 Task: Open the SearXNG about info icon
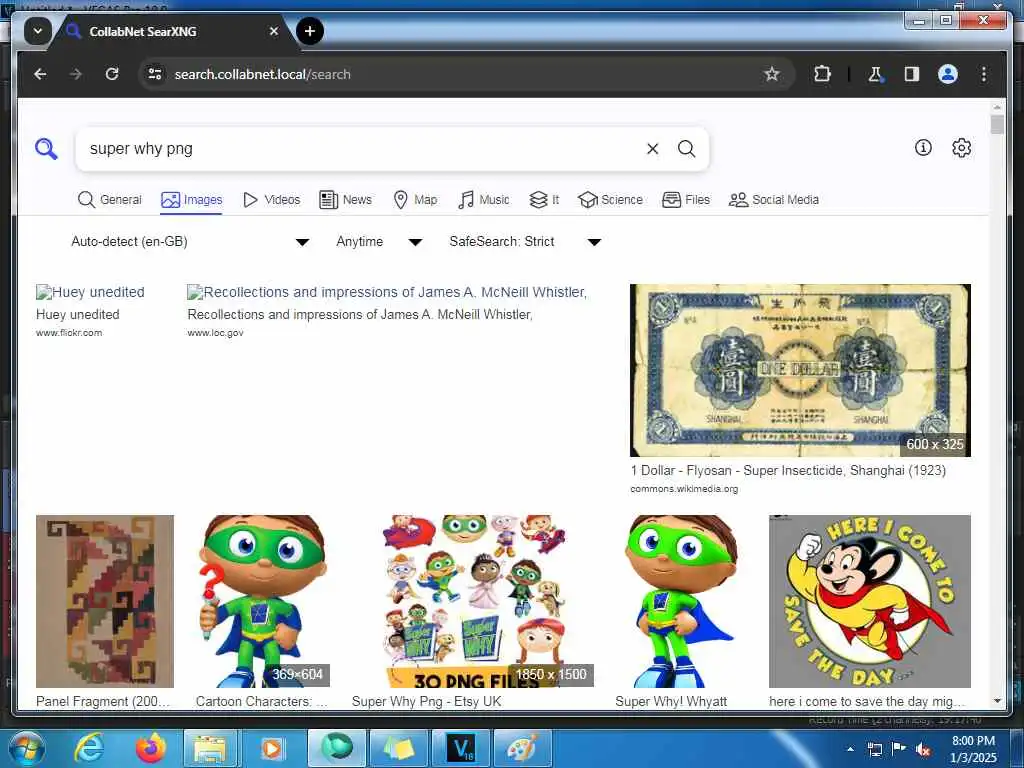923,148
